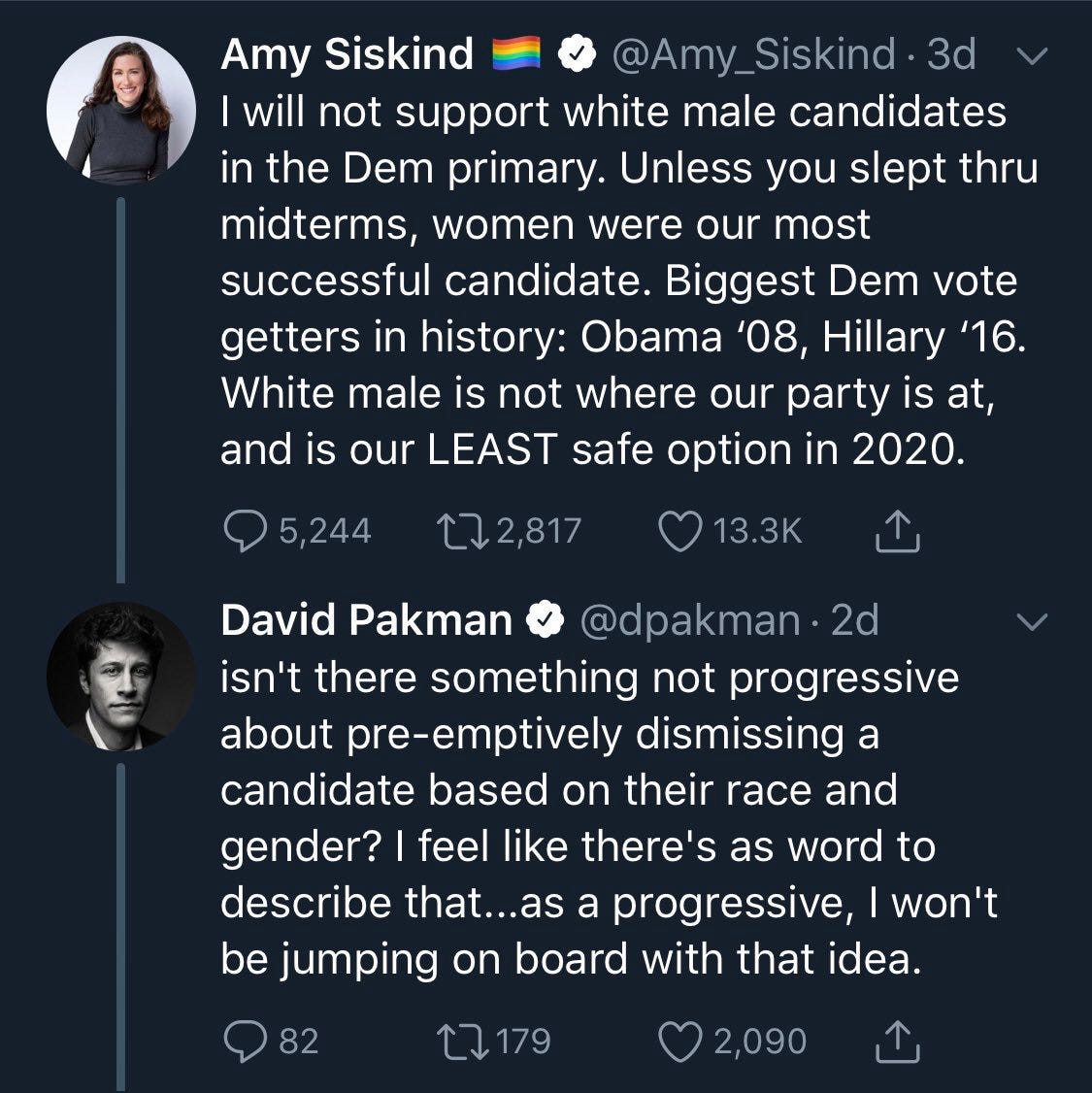Viewport: 1092px width, 1093px height.
Task: Click the David Pakman display name
Action: 366,620
